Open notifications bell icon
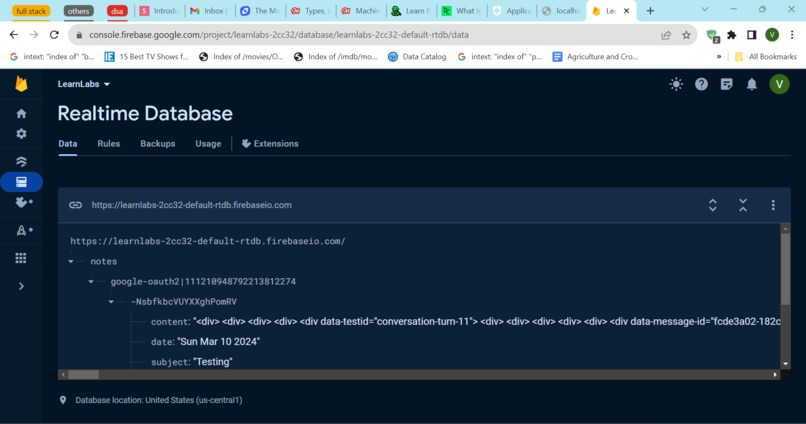Viewport: 806px width, 424px height. pyautogui.click(x=752, y=84)
